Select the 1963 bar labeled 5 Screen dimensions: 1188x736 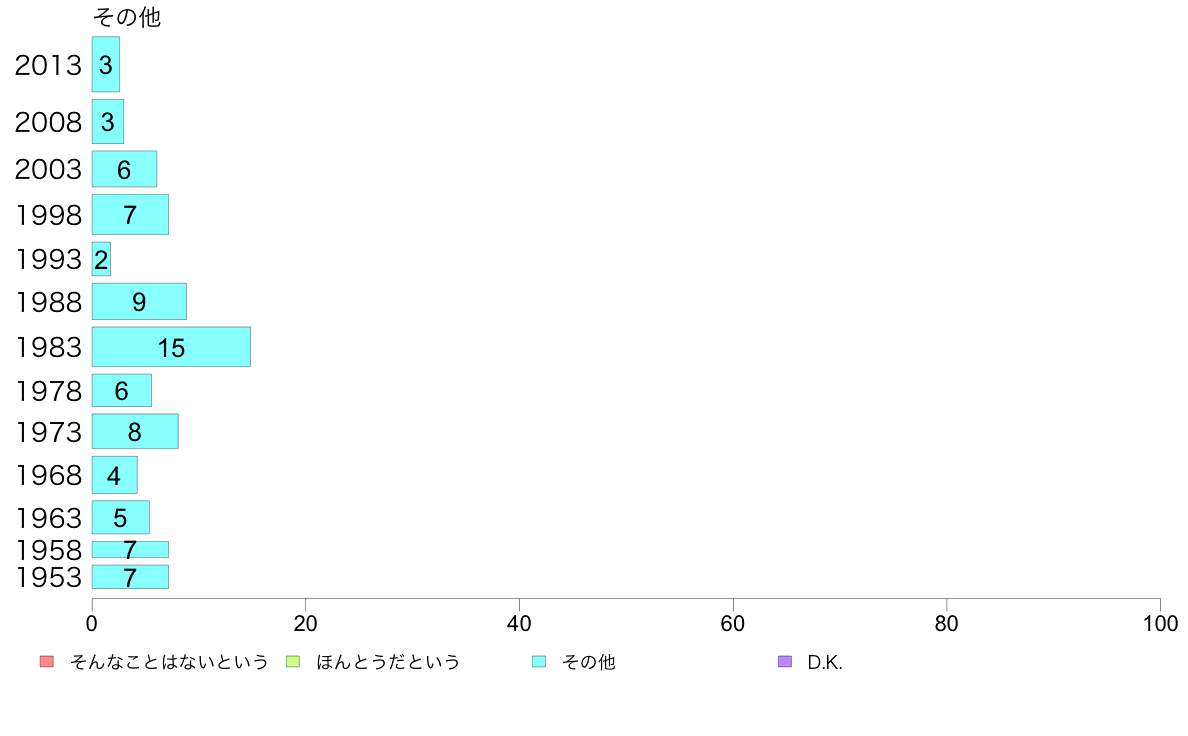(120, 518)
